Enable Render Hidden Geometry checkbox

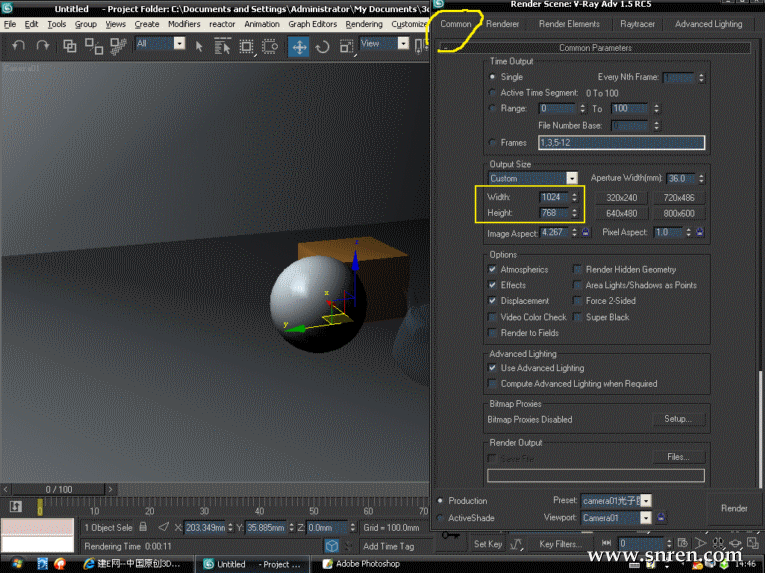click(x=578, y=270)
